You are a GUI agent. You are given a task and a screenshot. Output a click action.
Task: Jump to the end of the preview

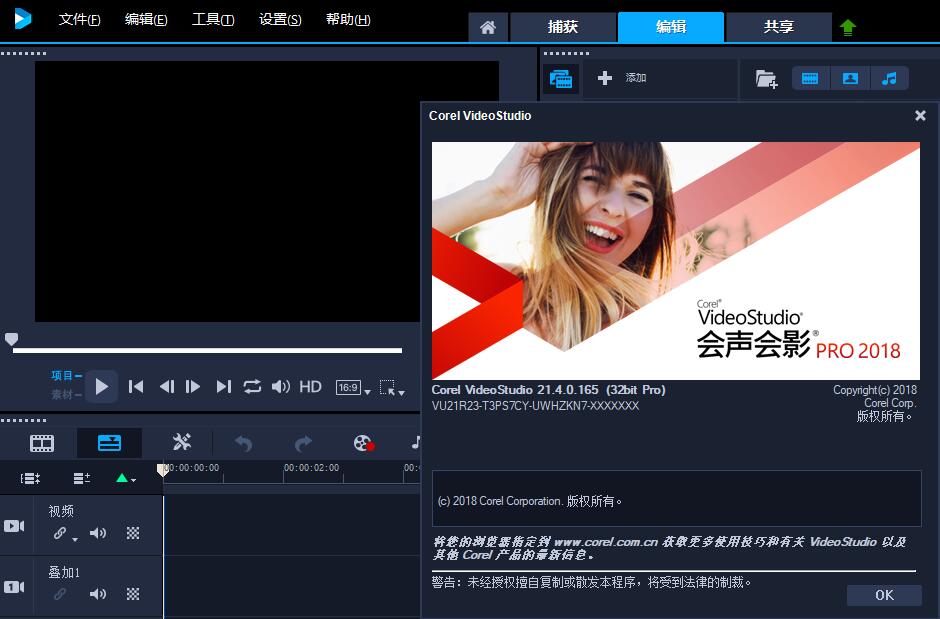coord(224,387)
